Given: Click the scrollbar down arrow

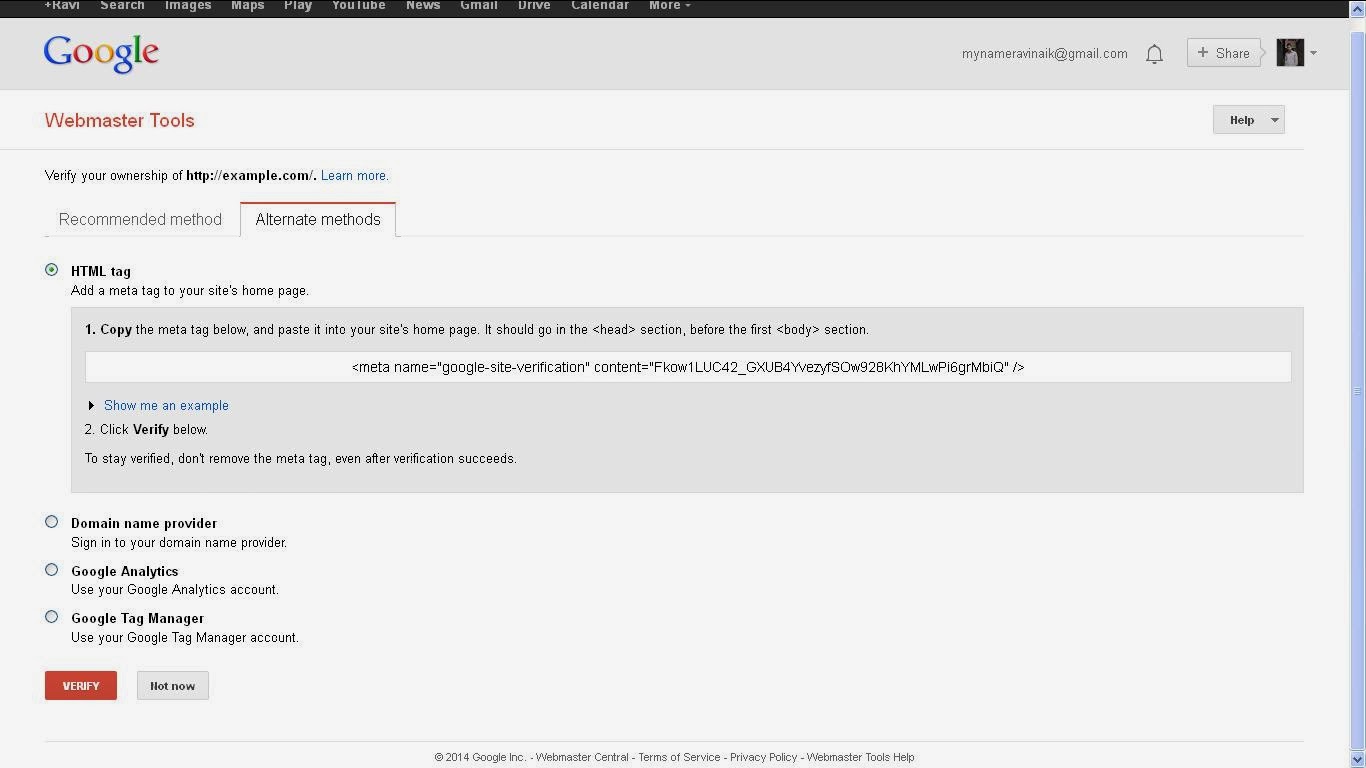Looking at the screenshot, I should pyautogui.click(x=1358, y=760).
